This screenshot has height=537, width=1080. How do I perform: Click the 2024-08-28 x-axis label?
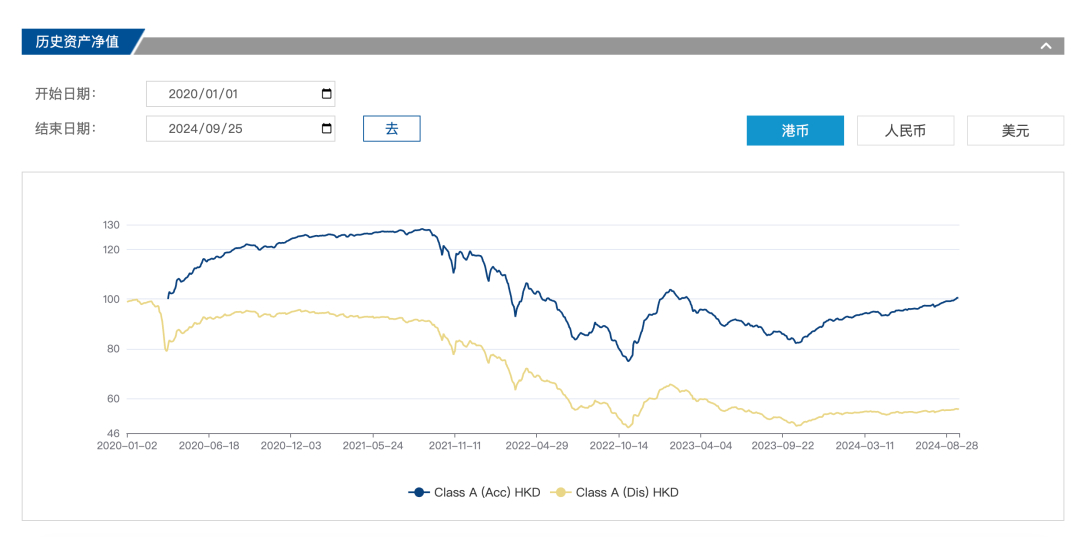(x=946, y=445)
